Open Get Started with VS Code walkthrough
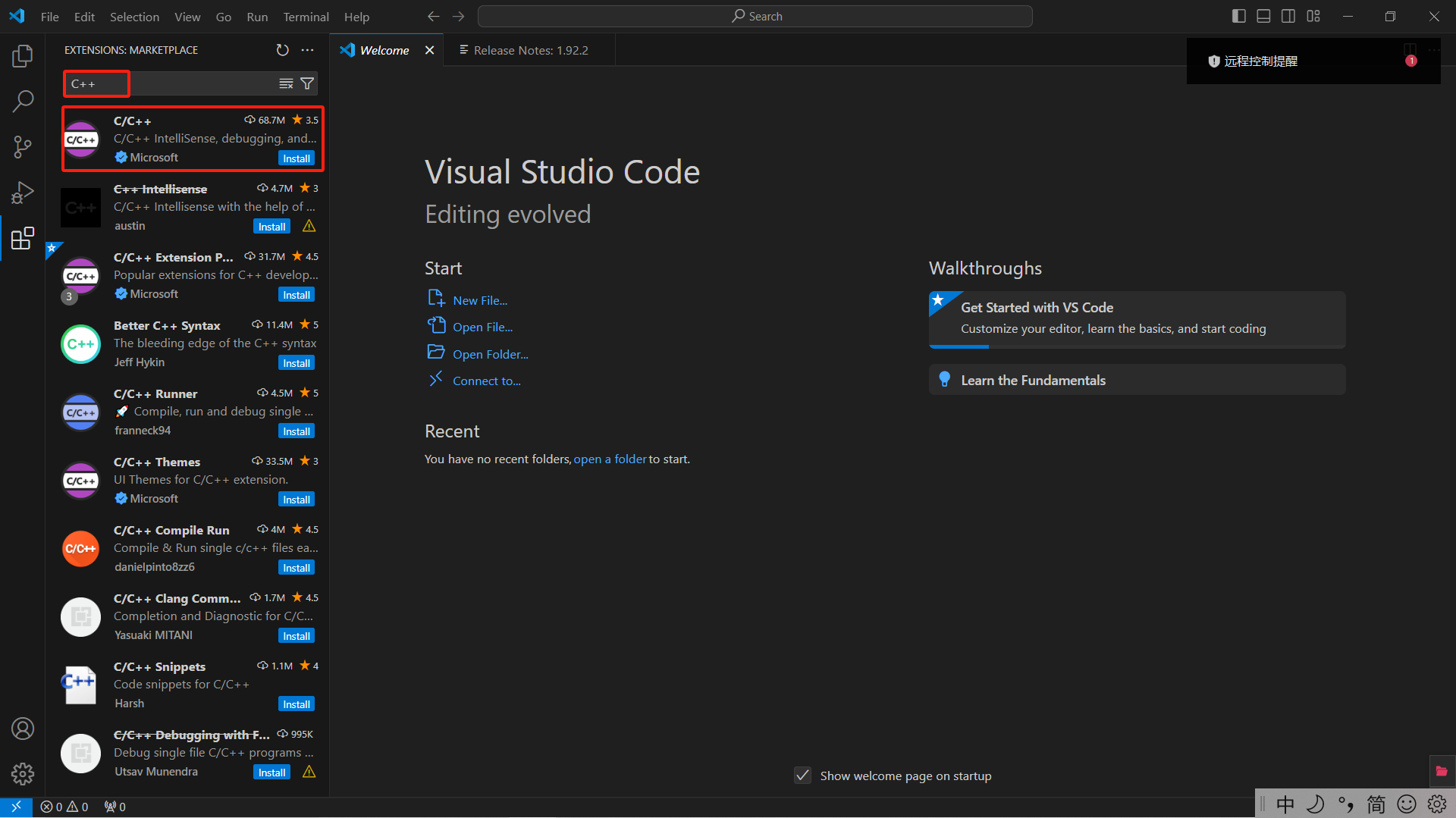Screen dimensions: 1456x818 tap(1137, 318)
